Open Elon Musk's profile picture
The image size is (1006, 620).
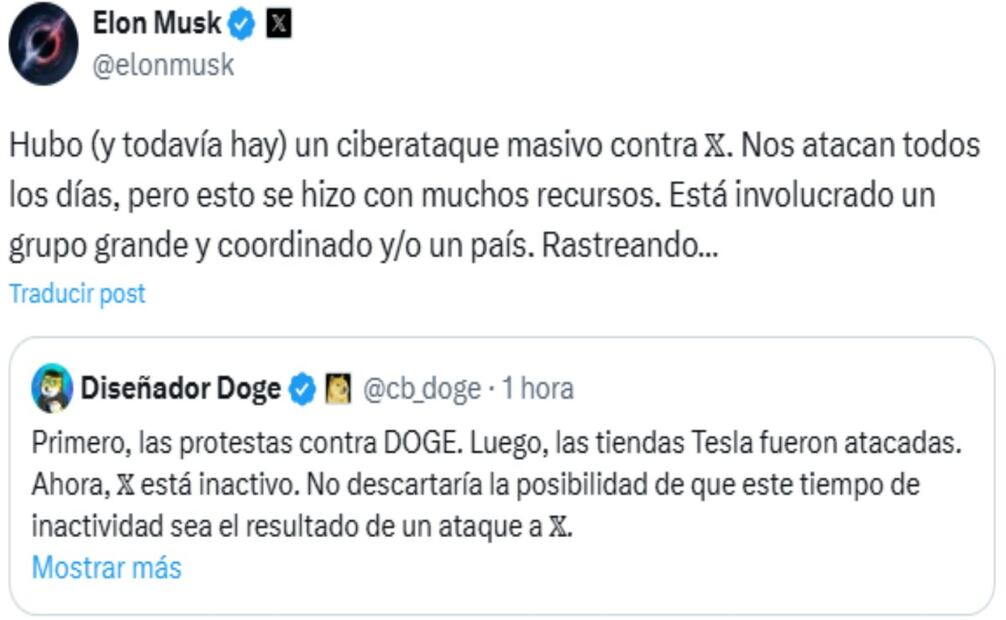[44, 44]
